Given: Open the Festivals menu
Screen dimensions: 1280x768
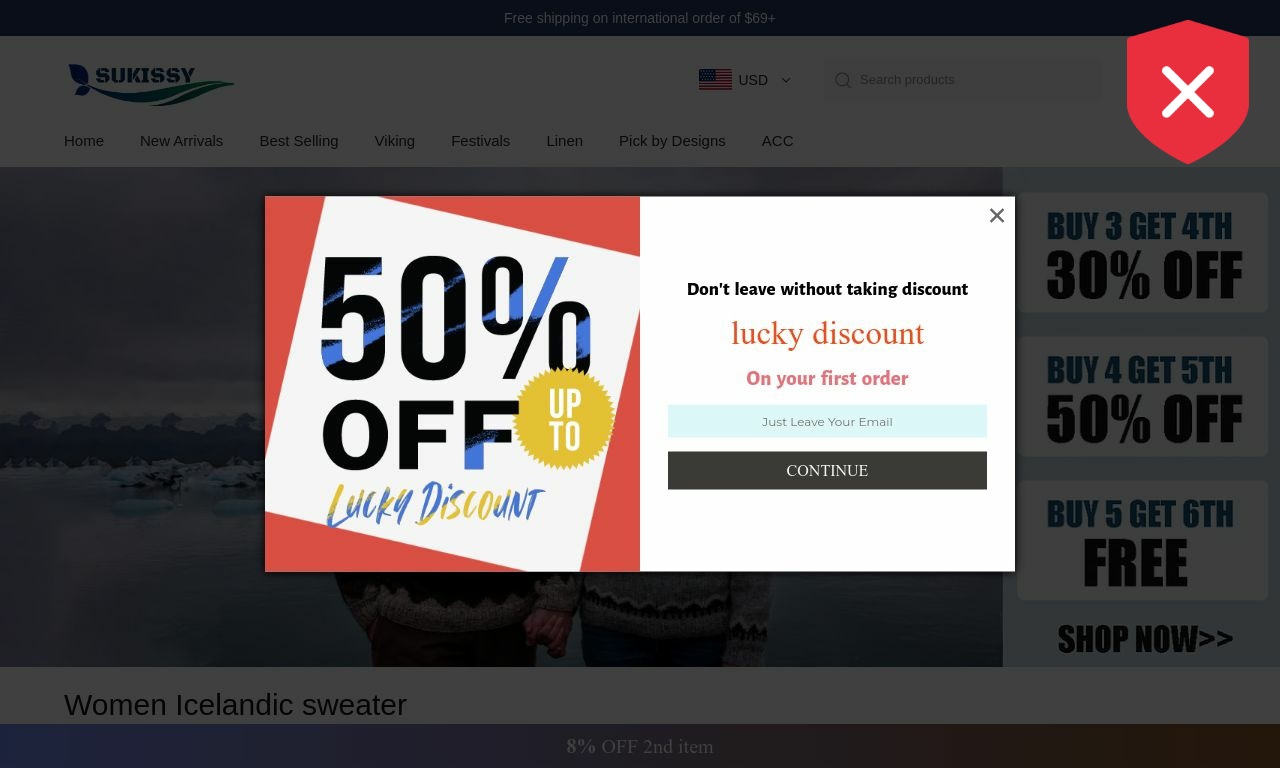Looking at the screenshot, I should point(480,141).
